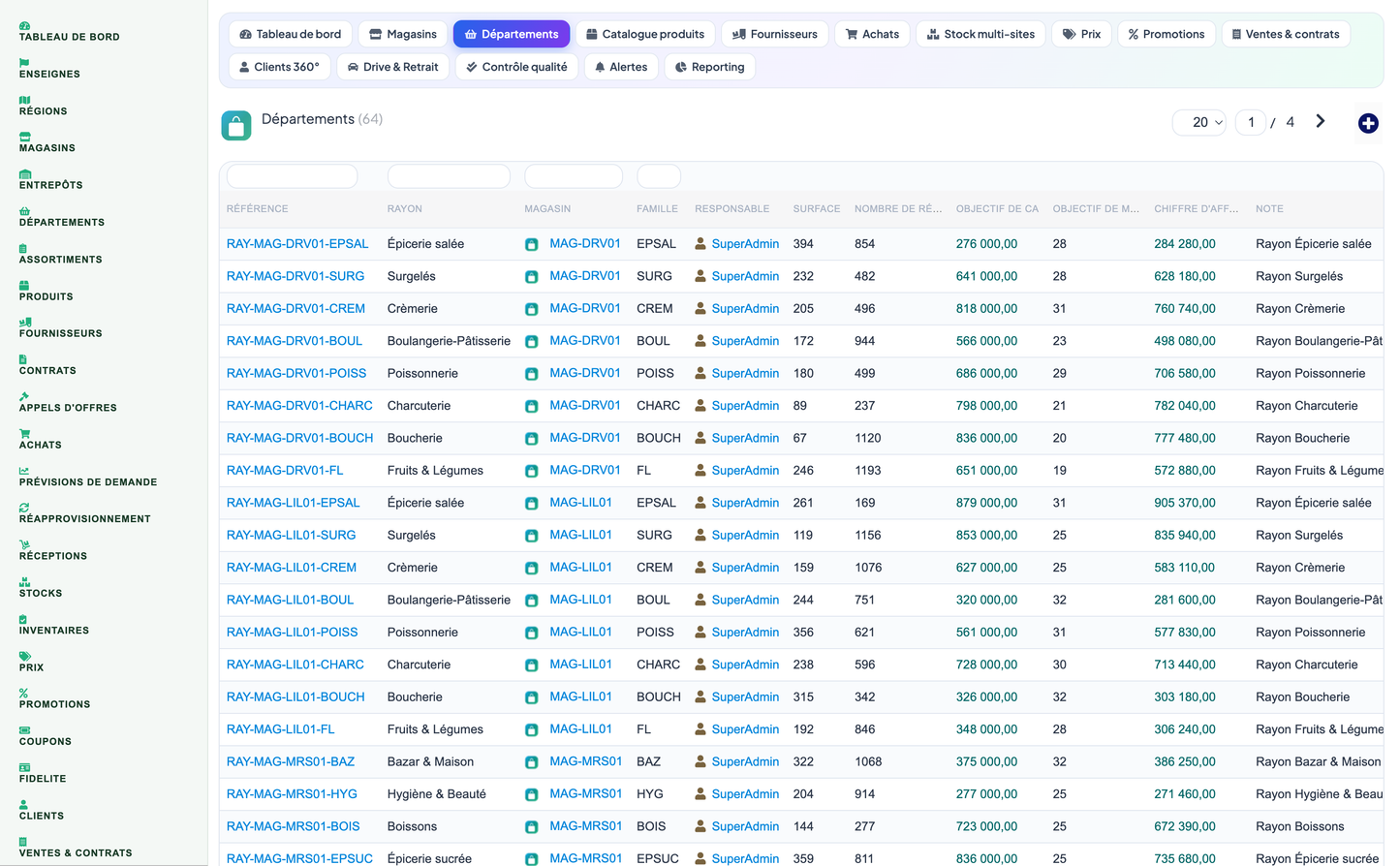
Task: Open Assortiments sidebar entry
Action: click(x=60, y=254)
